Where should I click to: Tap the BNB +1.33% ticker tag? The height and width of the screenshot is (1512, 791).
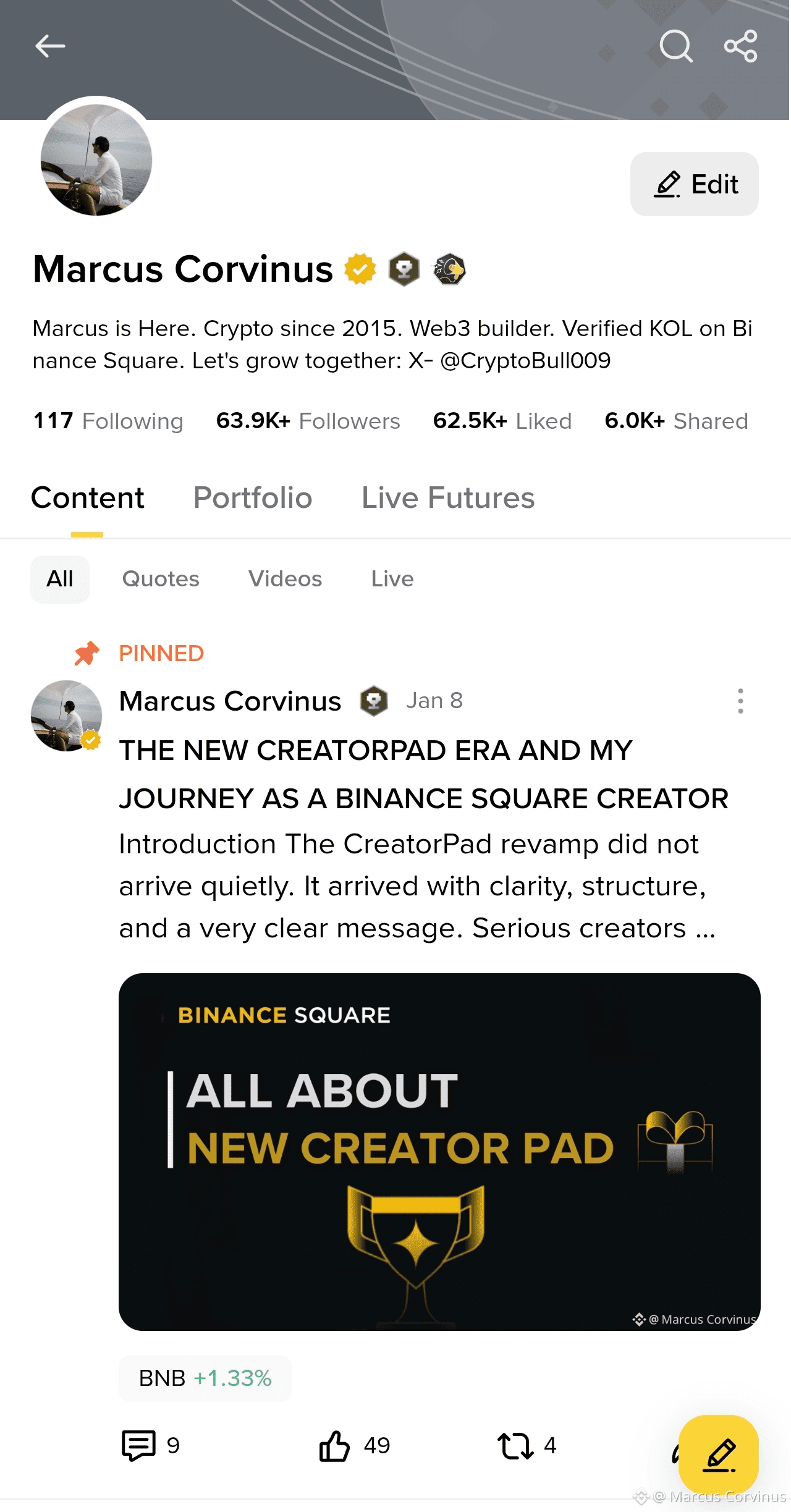(205, 1379)
